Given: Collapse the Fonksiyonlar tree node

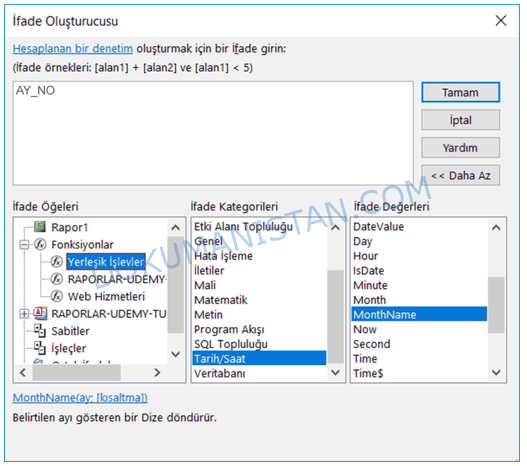Looking at the screenshot, I should point(24,245).
